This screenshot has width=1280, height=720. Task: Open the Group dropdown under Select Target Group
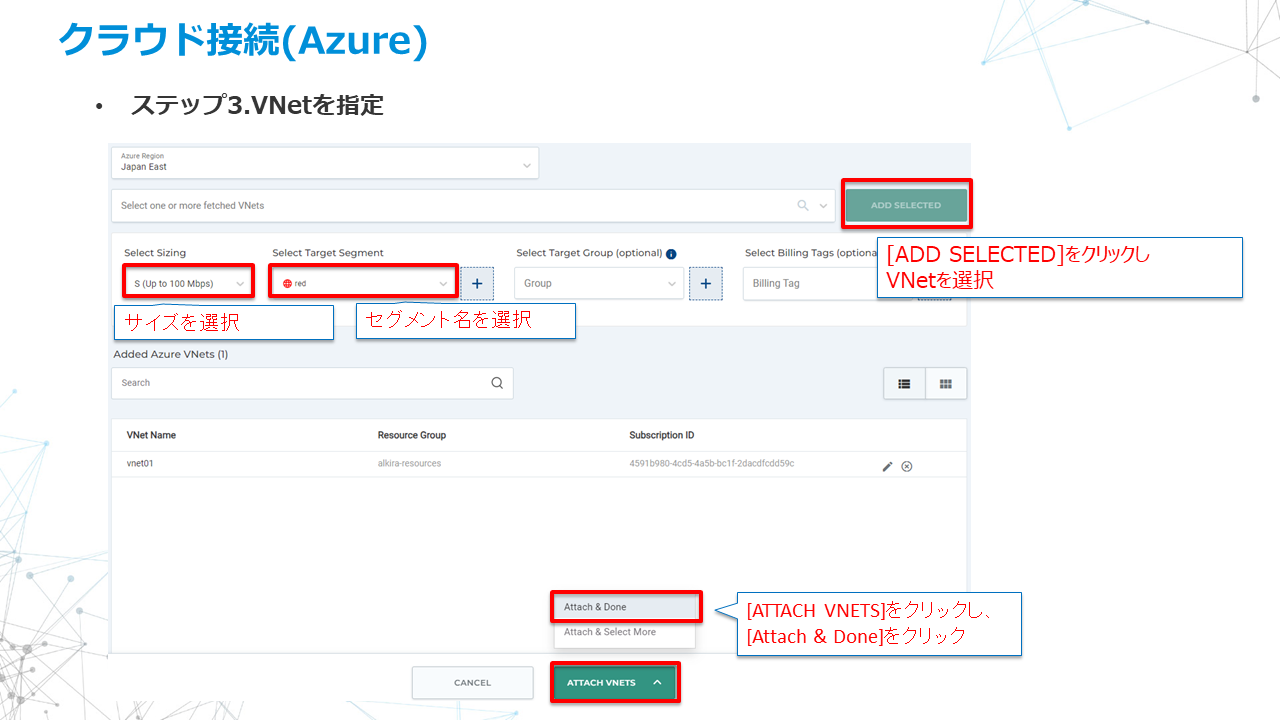[x=598, y=283]
